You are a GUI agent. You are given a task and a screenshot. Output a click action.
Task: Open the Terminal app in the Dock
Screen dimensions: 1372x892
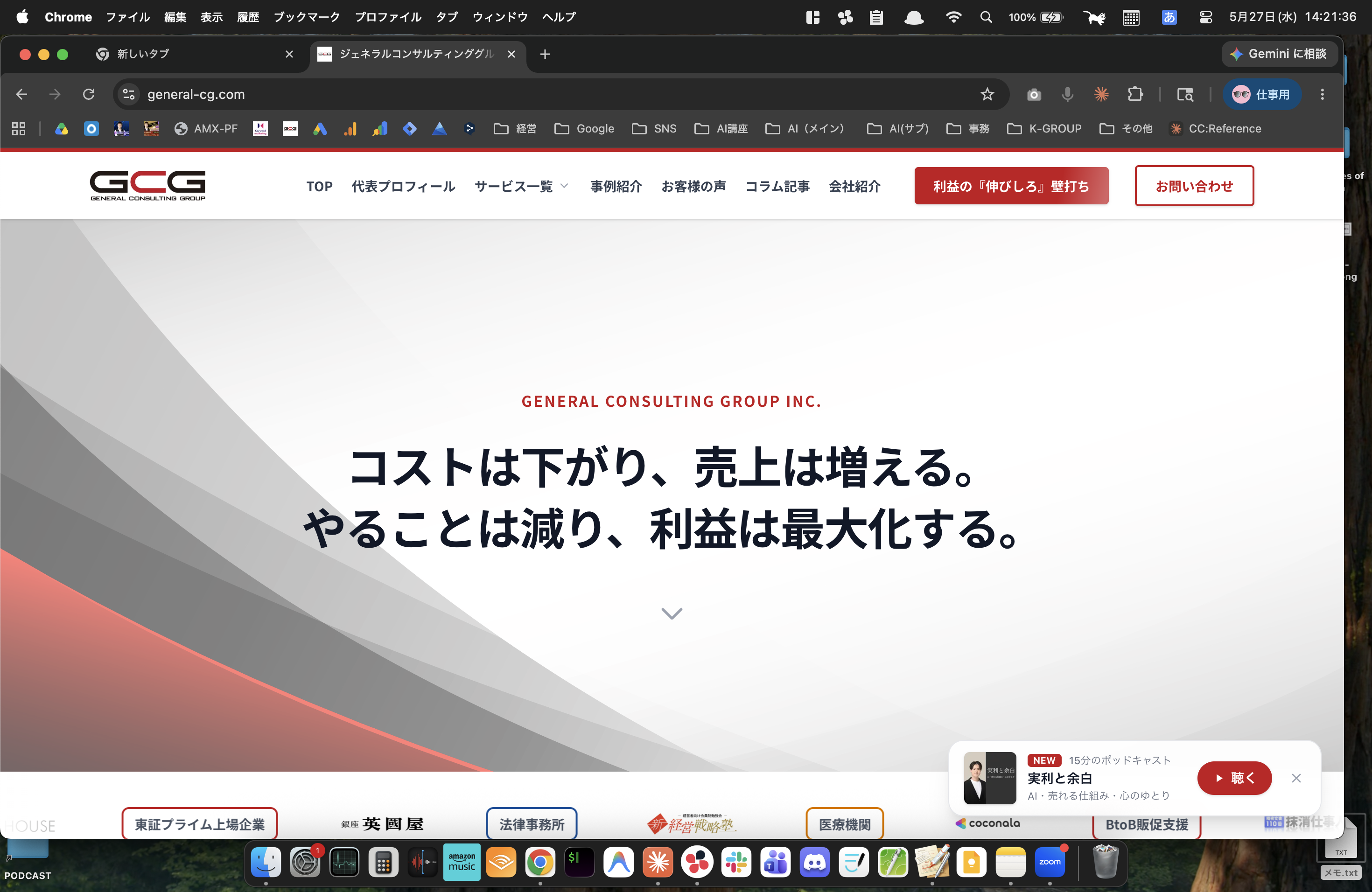579,862
